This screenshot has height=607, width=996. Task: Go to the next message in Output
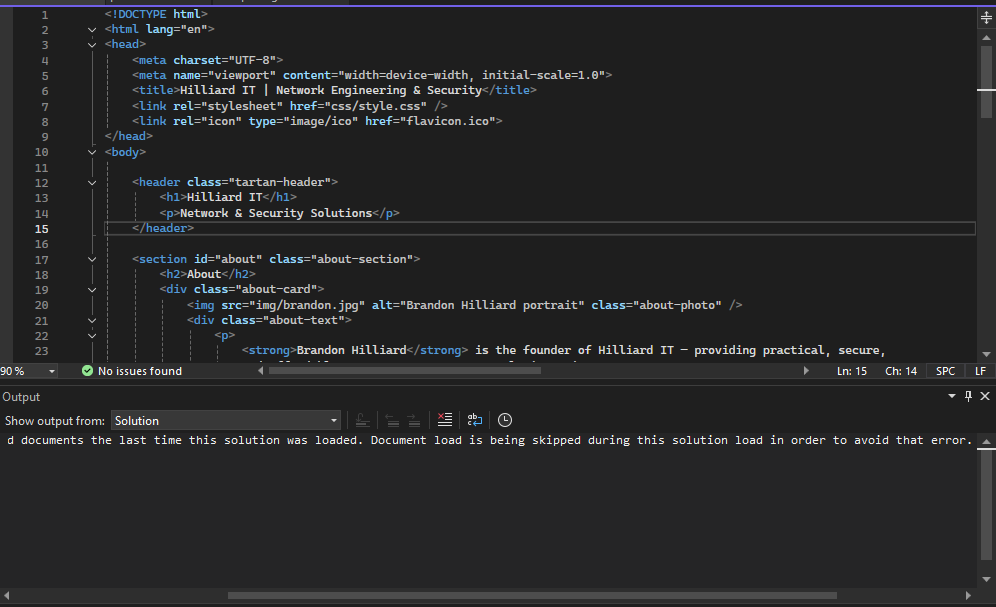pos(414,420)
